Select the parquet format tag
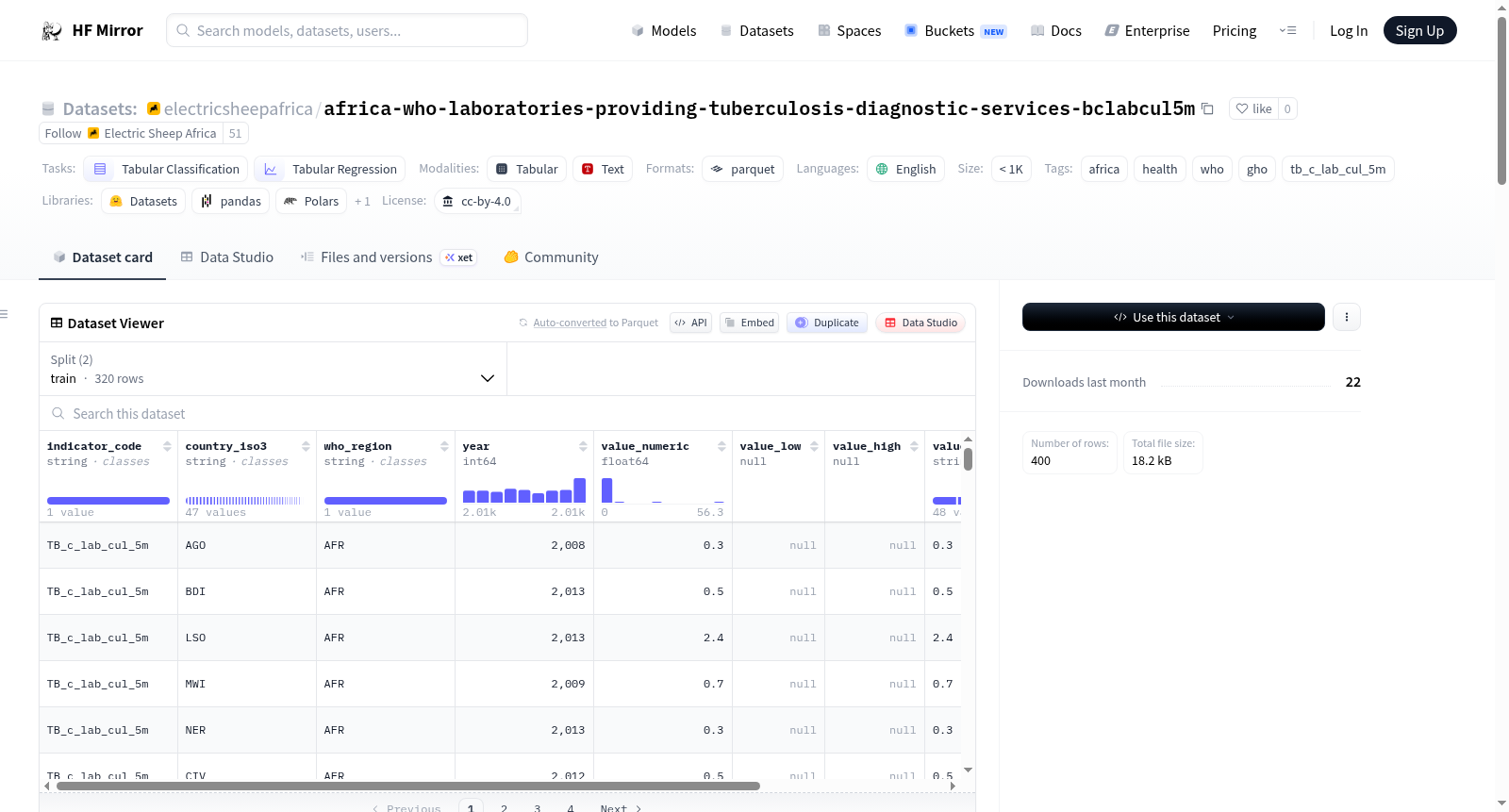 click(x=743, y=169)
